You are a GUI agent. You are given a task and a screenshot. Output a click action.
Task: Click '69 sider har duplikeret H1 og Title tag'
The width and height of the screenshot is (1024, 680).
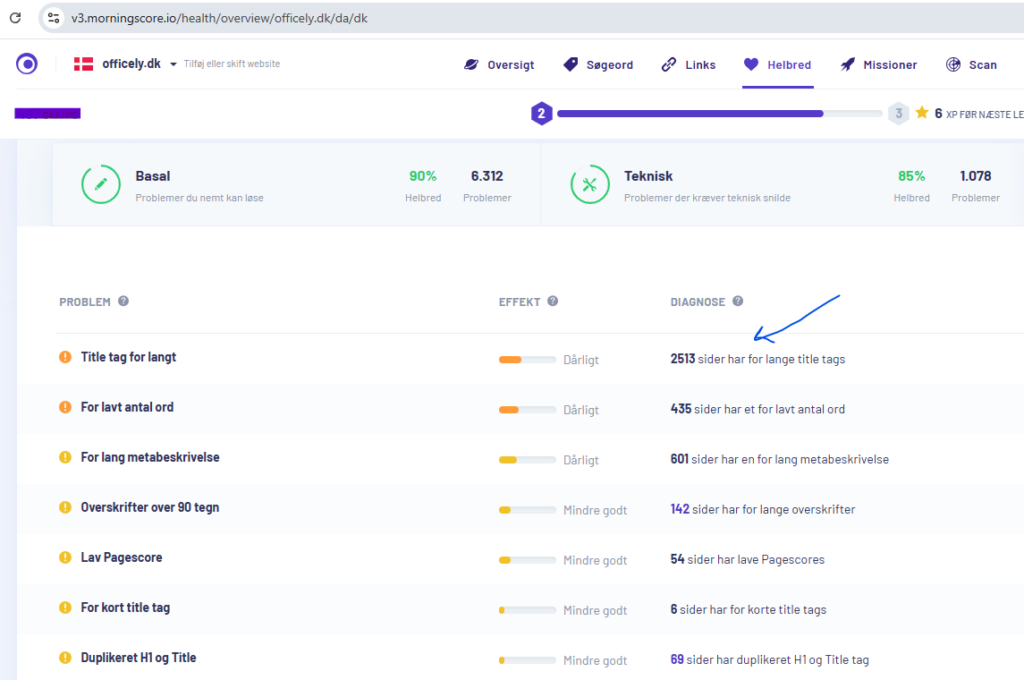click(x=770, y=660)
